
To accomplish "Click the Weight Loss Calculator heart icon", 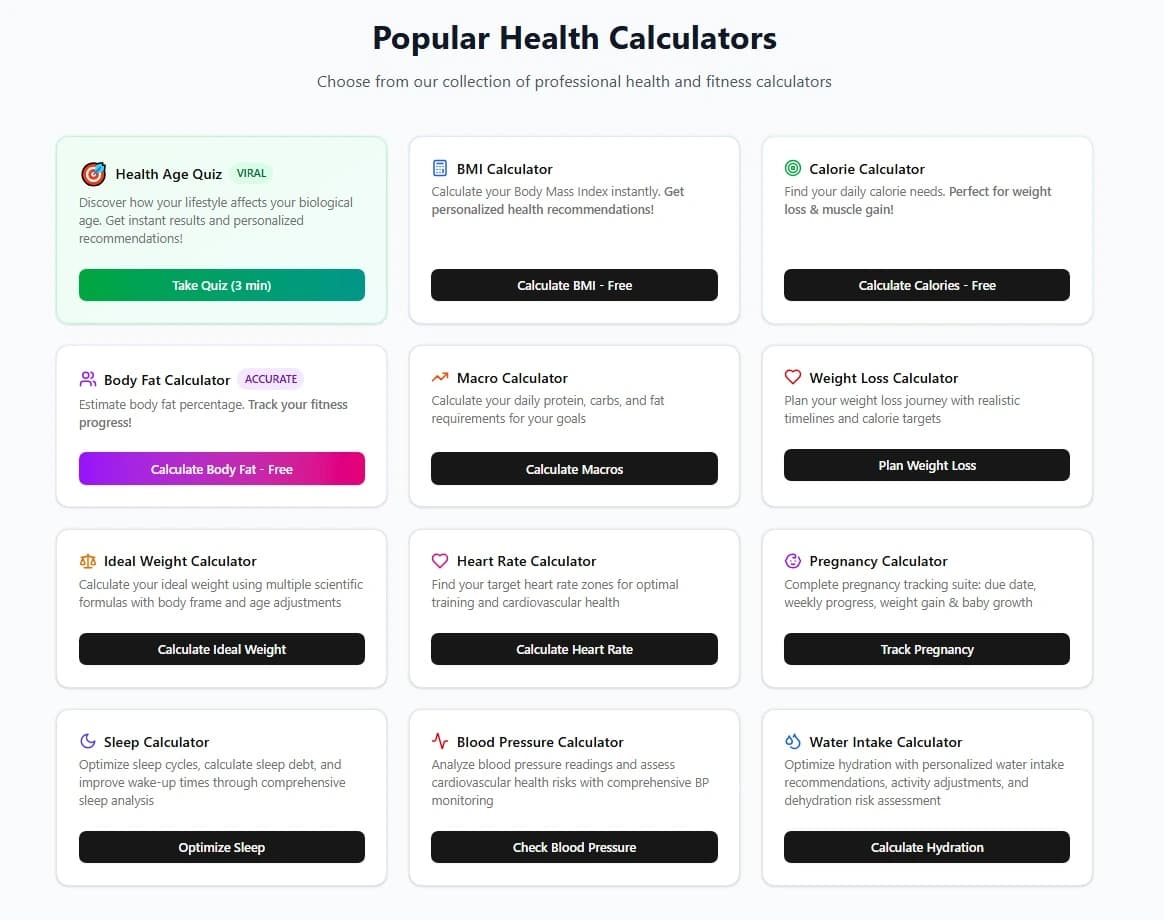I will coord(793,377).
